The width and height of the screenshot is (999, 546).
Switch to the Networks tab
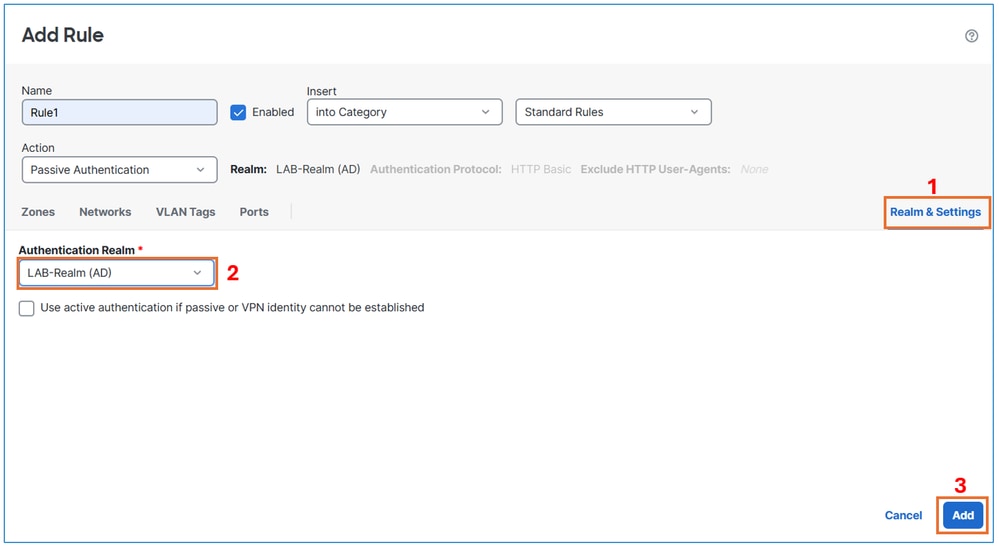[105, 212]
